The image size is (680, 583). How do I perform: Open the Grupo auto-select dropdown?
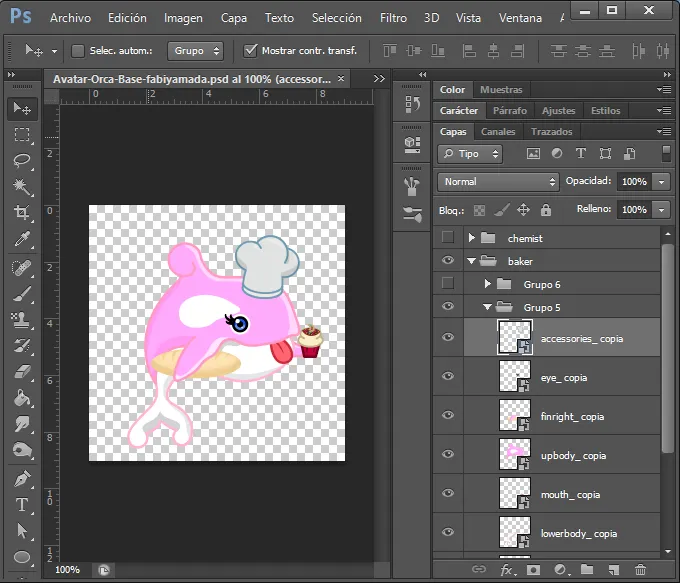pyautogui.click(x=196, y=51)
